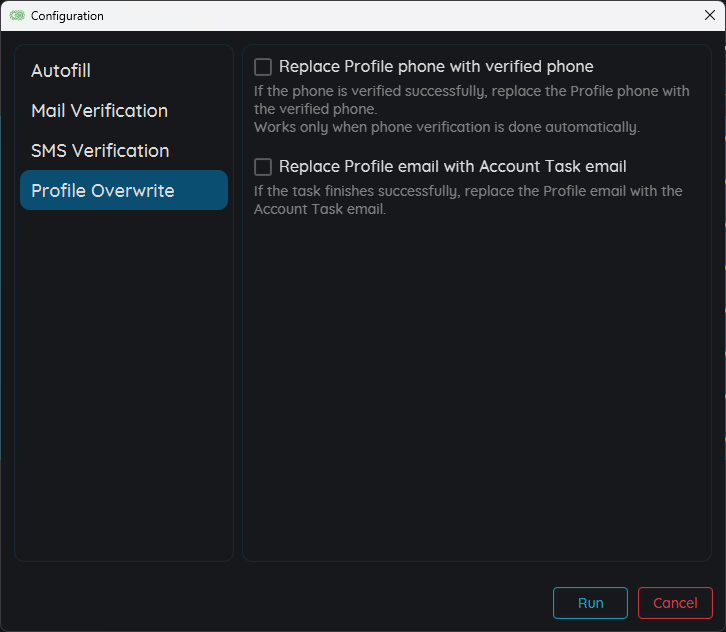
Task: Enable Replace Profile phone with verified phone checkbox
Action: pyautogui.click(x=263, y=67)
